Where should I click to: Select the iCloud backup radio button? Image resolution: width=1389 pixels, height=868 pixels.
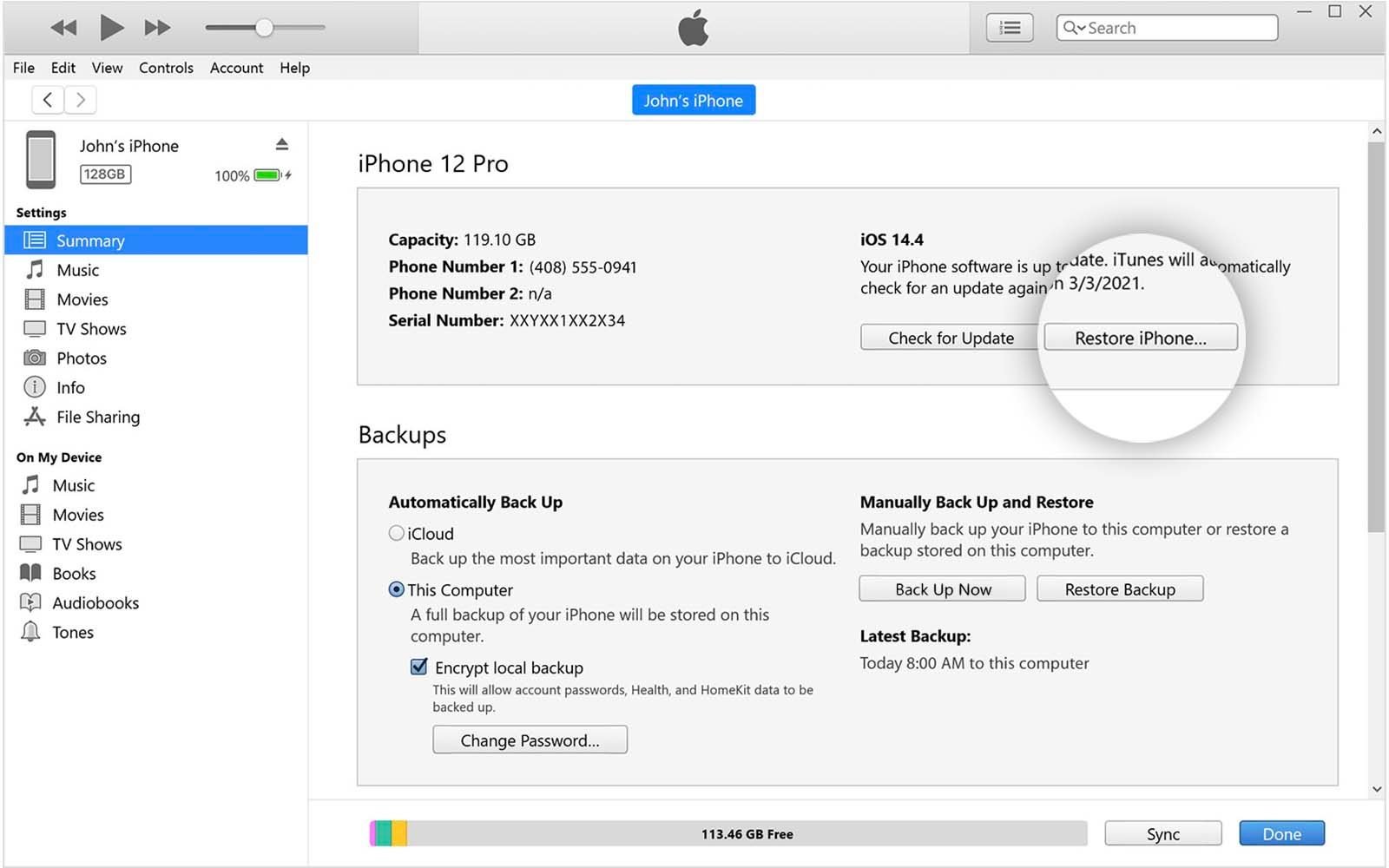(x=397, y=533)
